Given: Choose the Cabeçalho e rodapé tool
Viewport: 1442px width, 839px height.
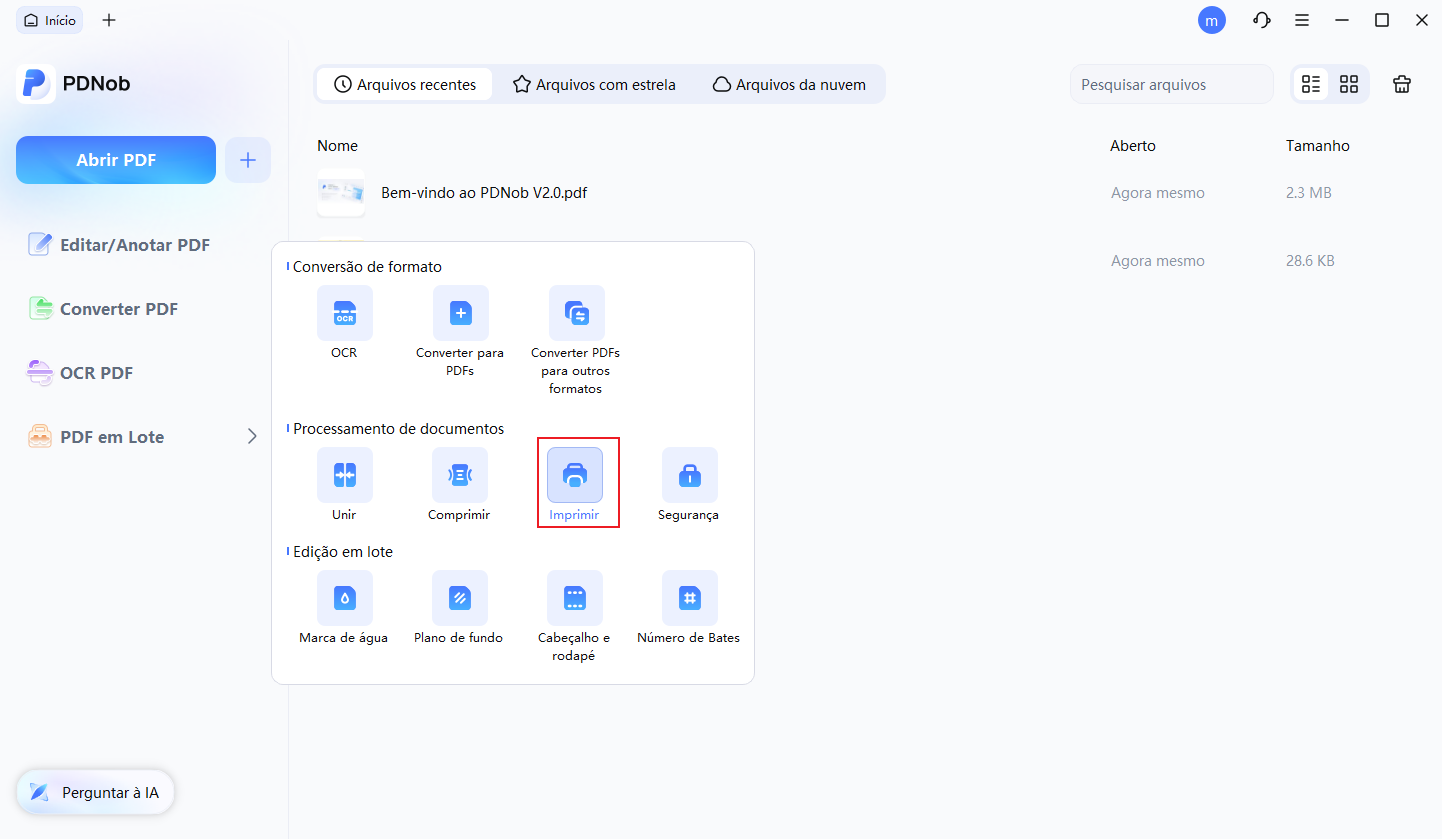Looking at the screenshot, I should [x=574, y=598].
